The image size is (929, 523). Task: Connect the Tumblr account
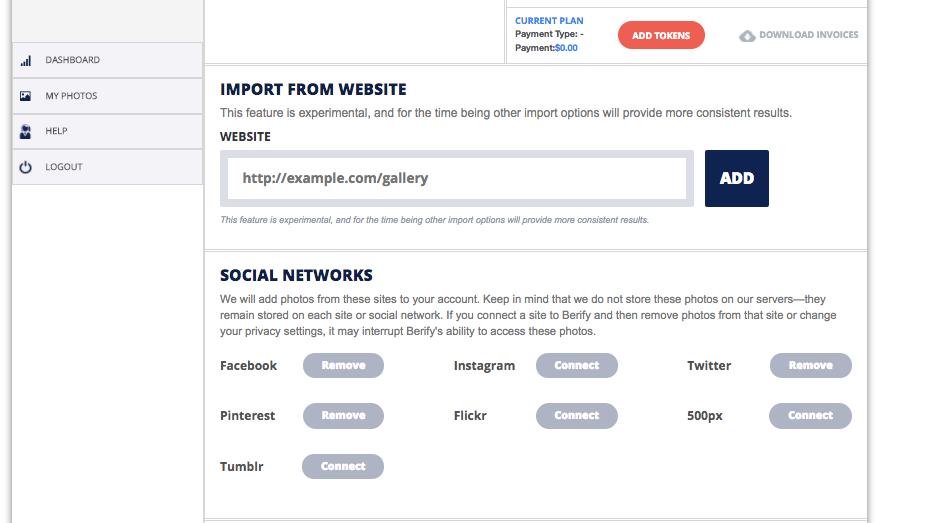(342, 466)
